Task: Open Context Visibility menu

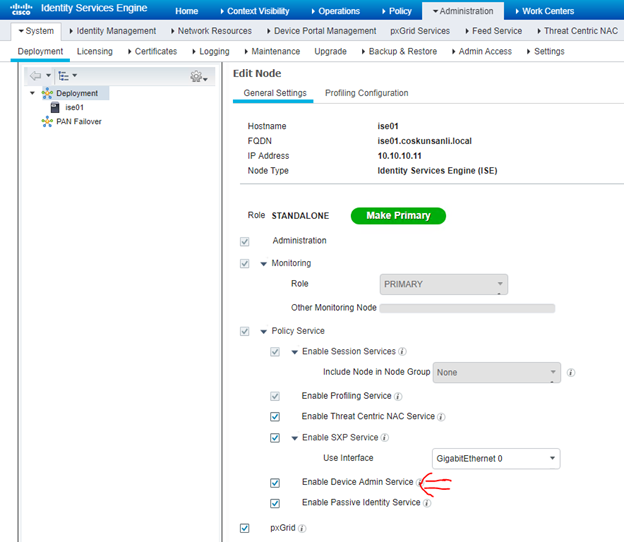Action: 255,11
